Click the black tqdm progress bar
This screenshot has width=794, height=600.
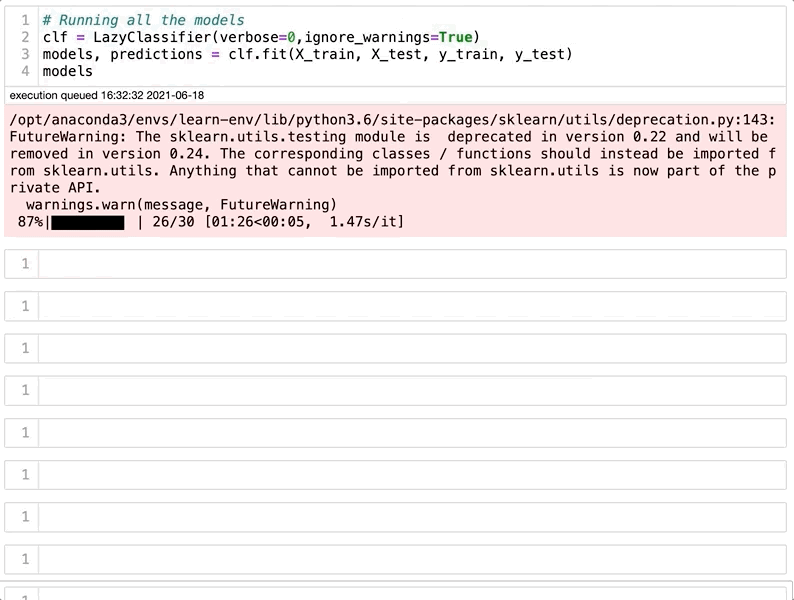87,222
